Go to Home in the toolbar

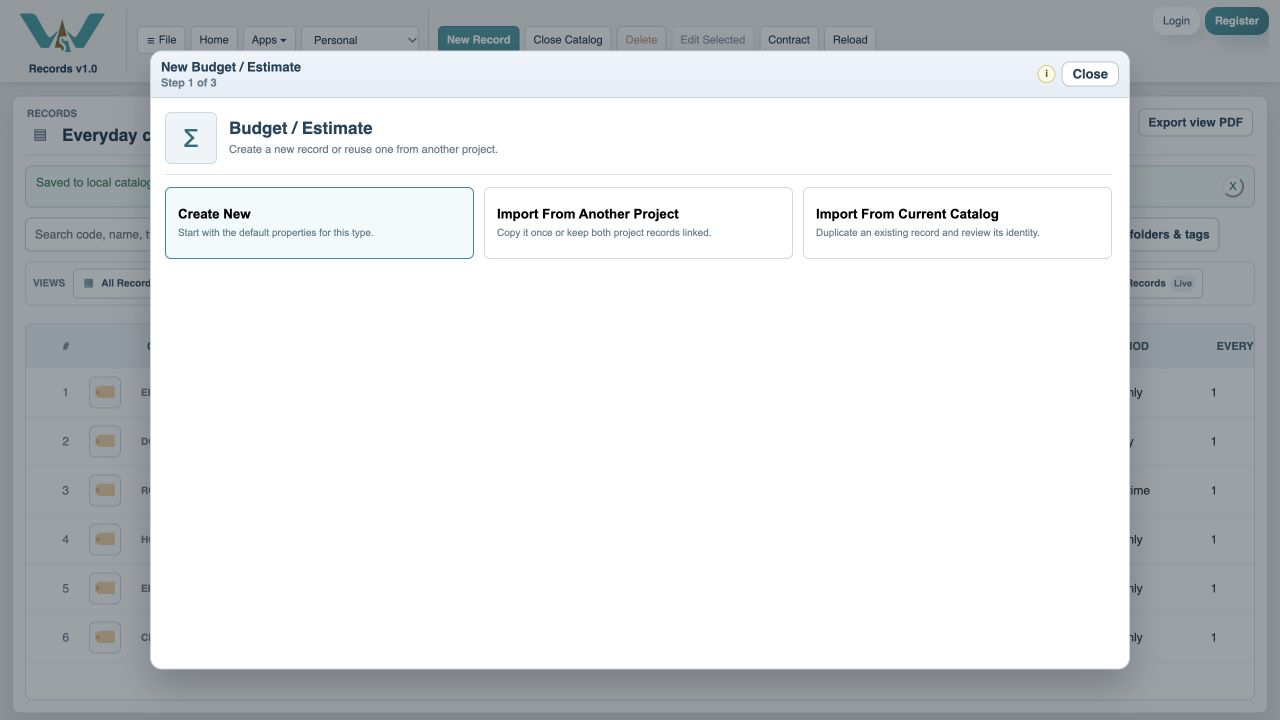(x=214, y=40)
